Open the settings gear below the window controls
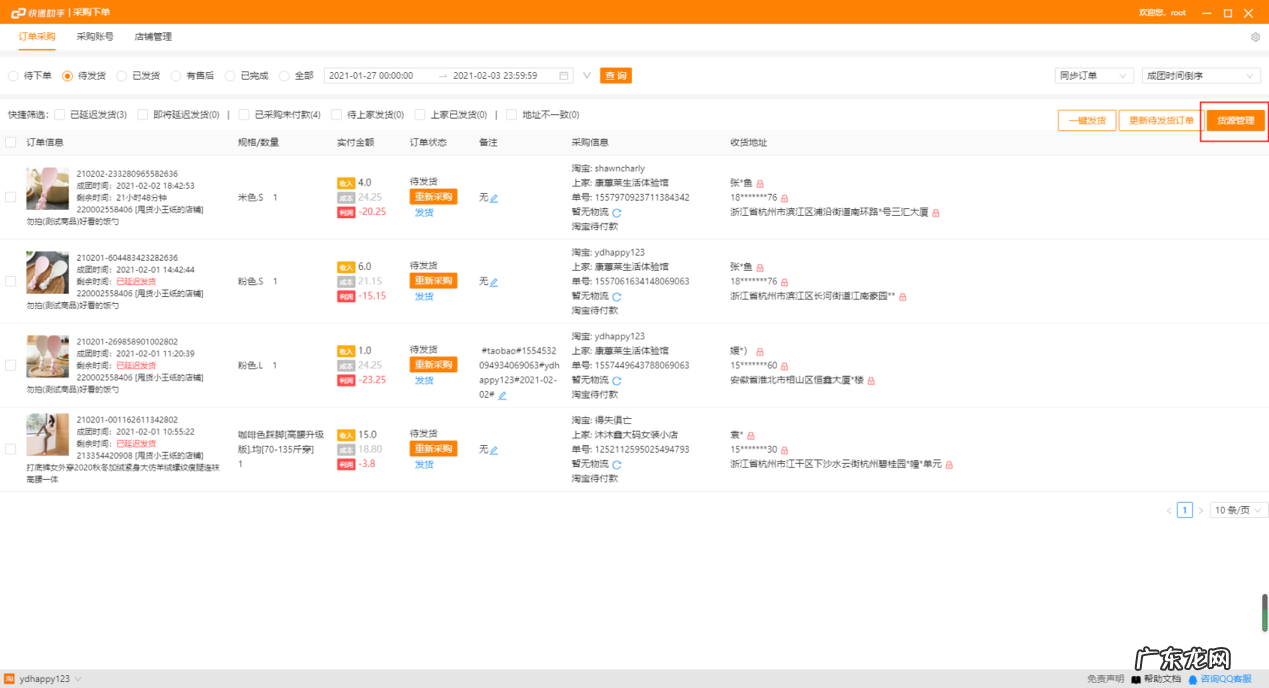Screen dimensions: 1269x688 [1257, 35]
